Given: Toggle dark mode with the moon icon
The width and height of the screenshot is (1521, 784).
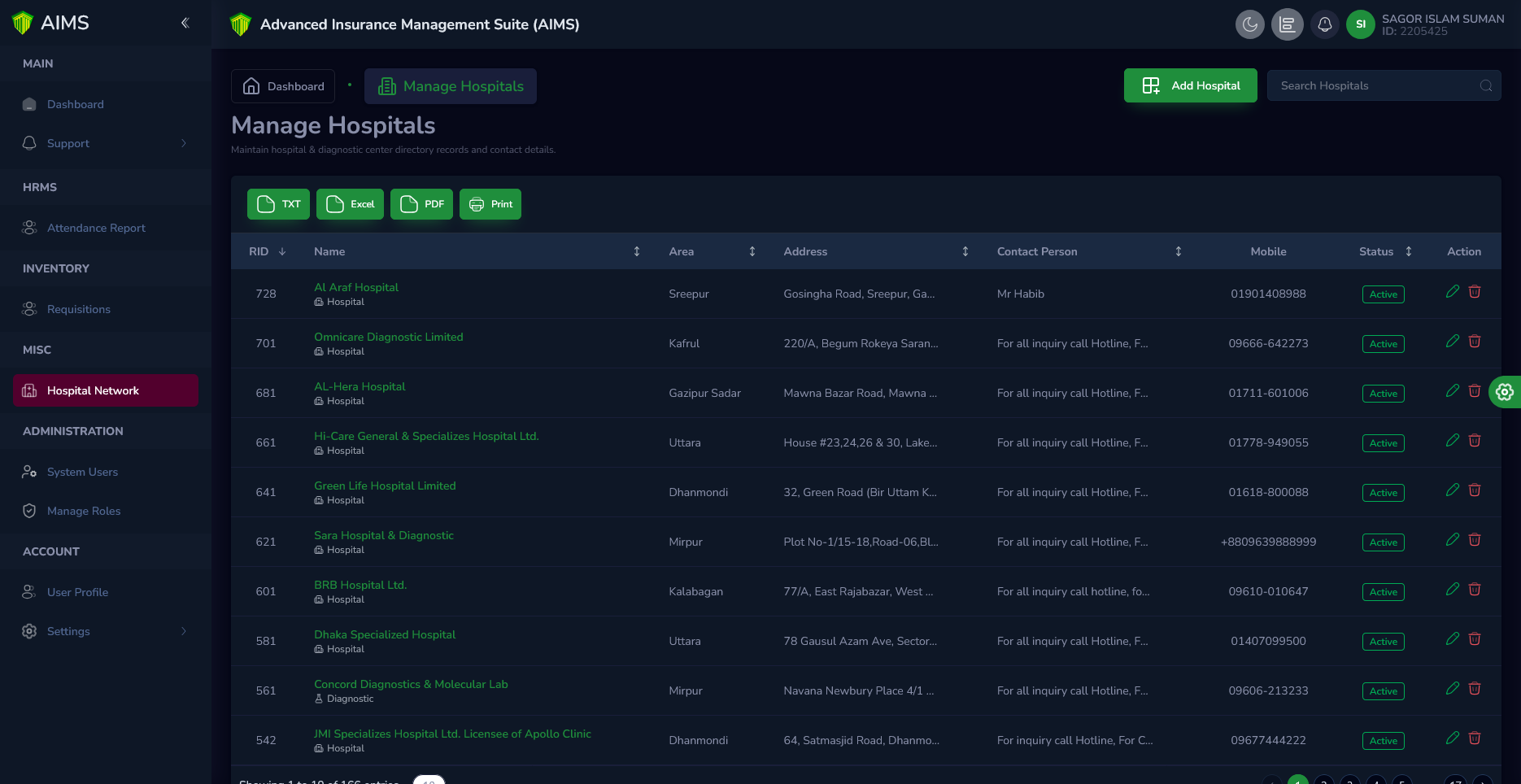Looking at the screenshot, I should [x=1250, y=24].
